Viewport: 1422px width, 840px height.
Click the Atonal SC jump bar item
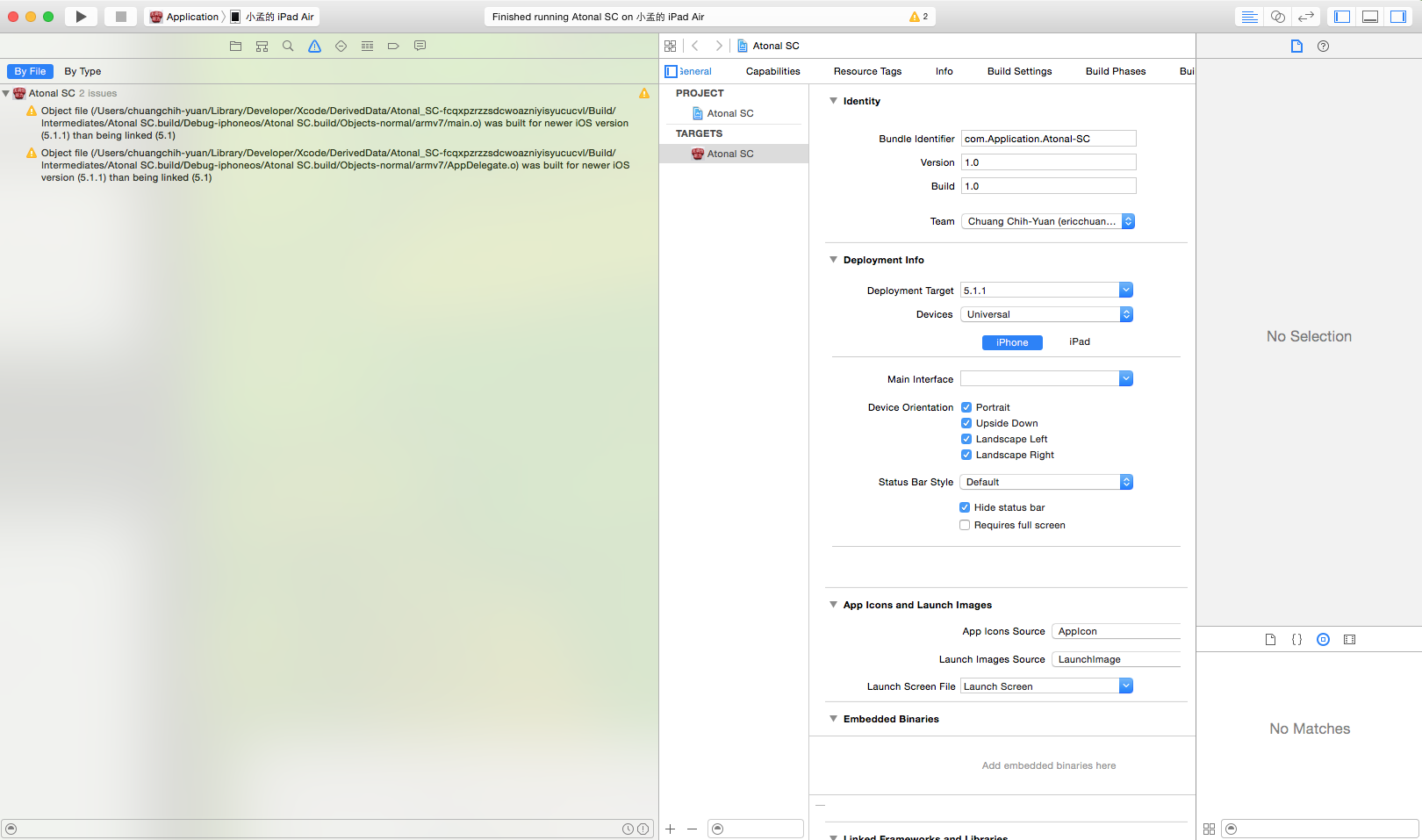(x=768, y=46)
